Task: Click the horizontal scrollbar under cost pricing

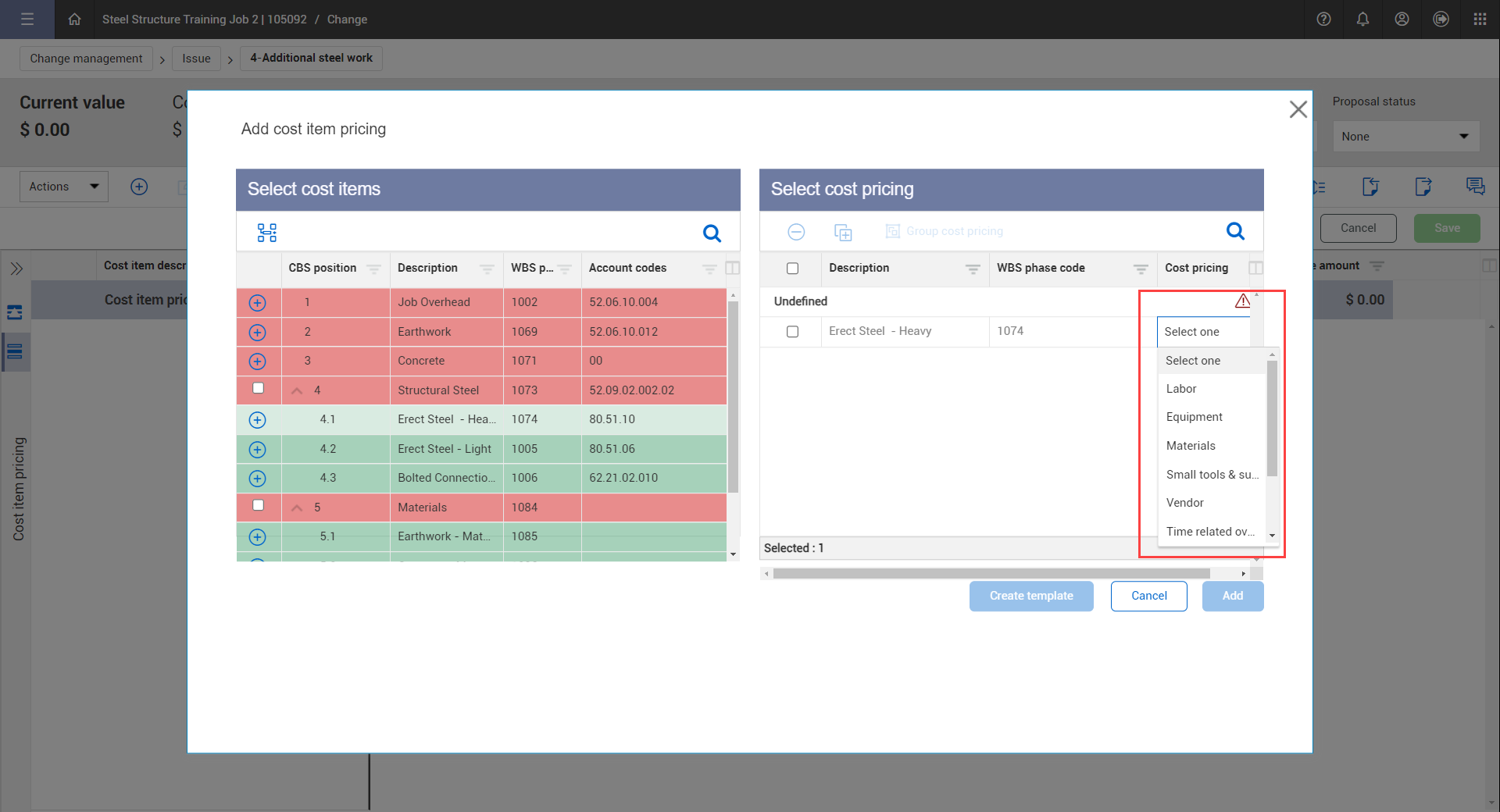Action: coord(991,574)
